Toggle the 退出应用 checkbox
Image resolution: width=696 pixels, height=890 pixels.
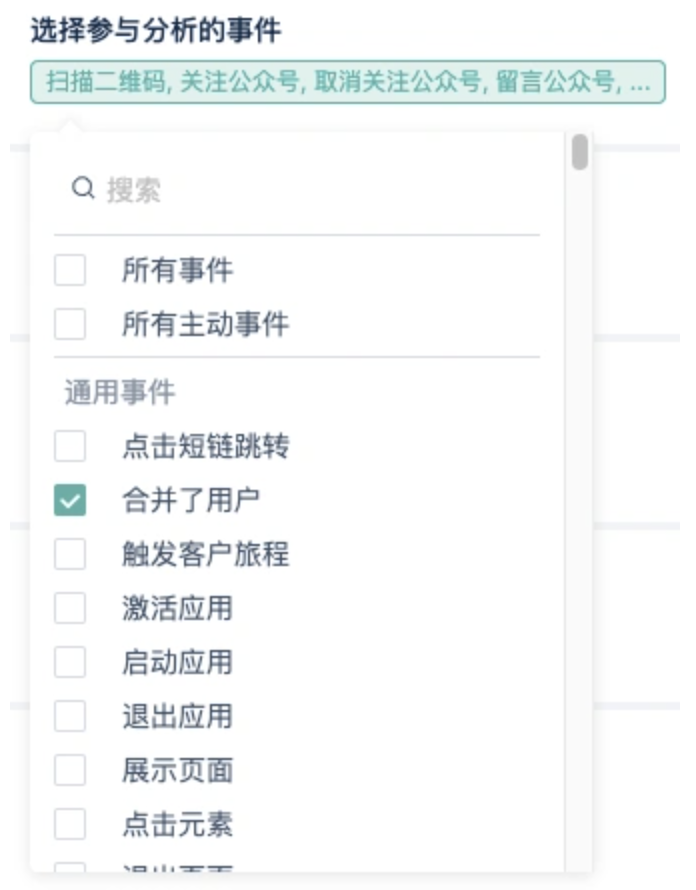[70, 716]
